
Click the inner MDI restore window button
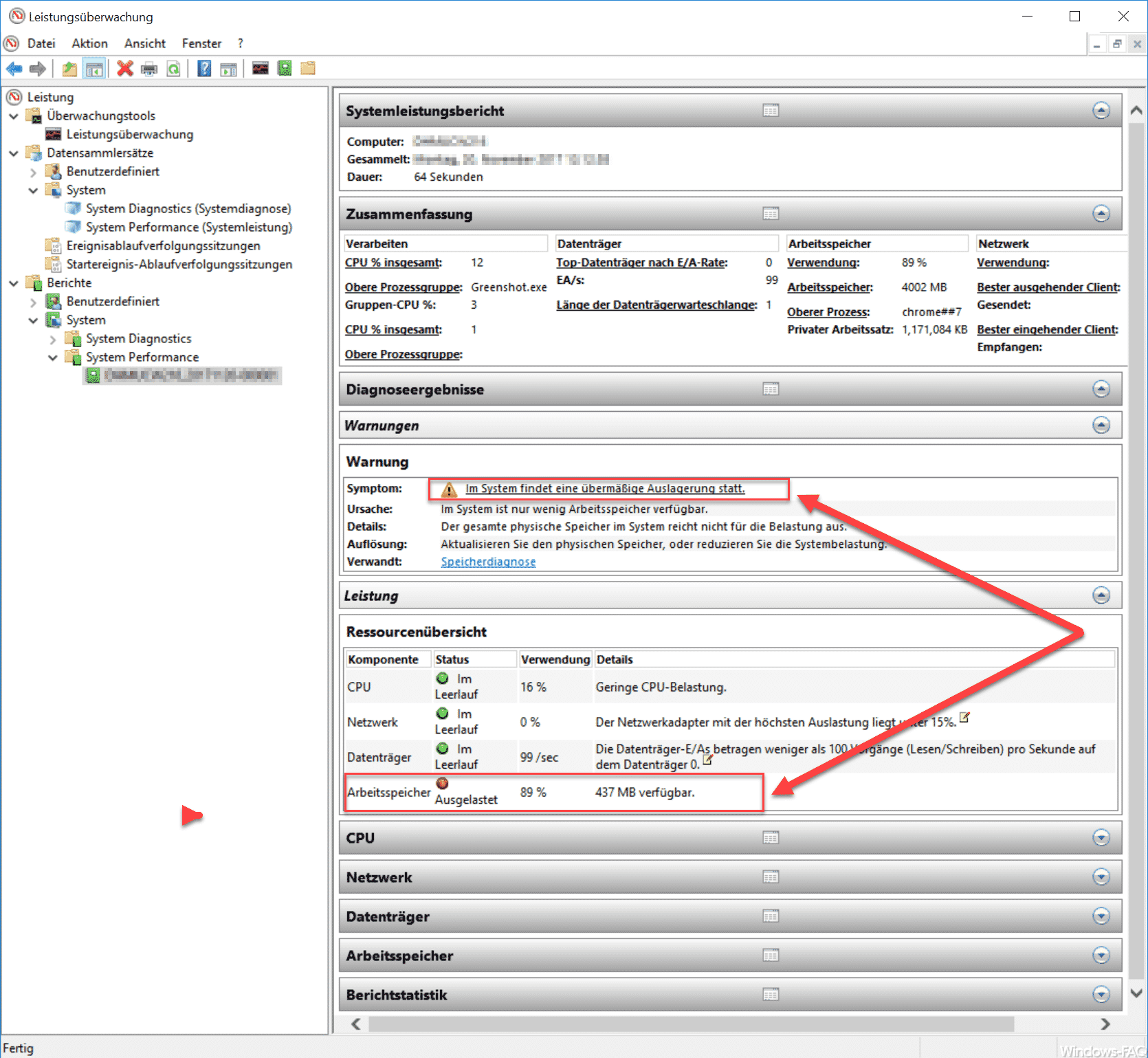click(1117, 44)
